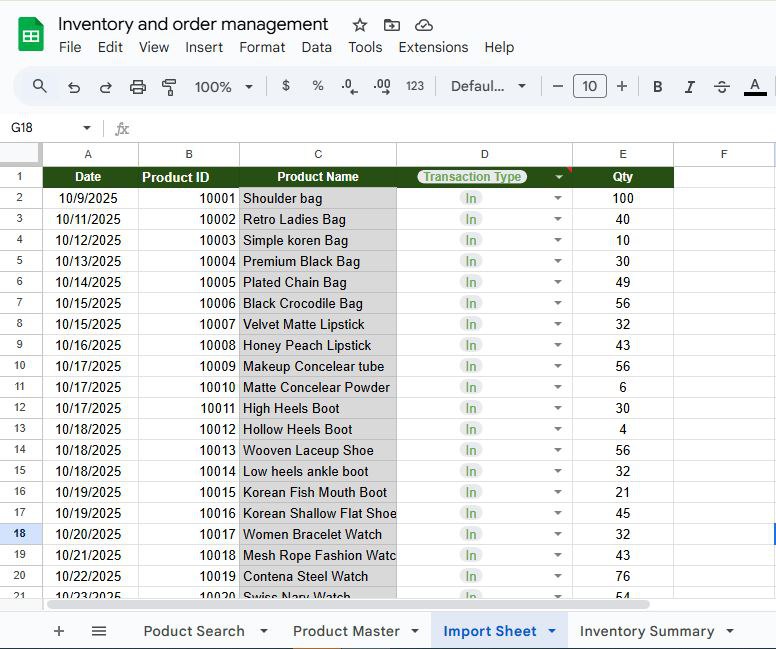Image resolution: width=776 pixels, height=649 pixels.
Task: Switch to Poduct Search sheet tab
Action: [194, 631]
